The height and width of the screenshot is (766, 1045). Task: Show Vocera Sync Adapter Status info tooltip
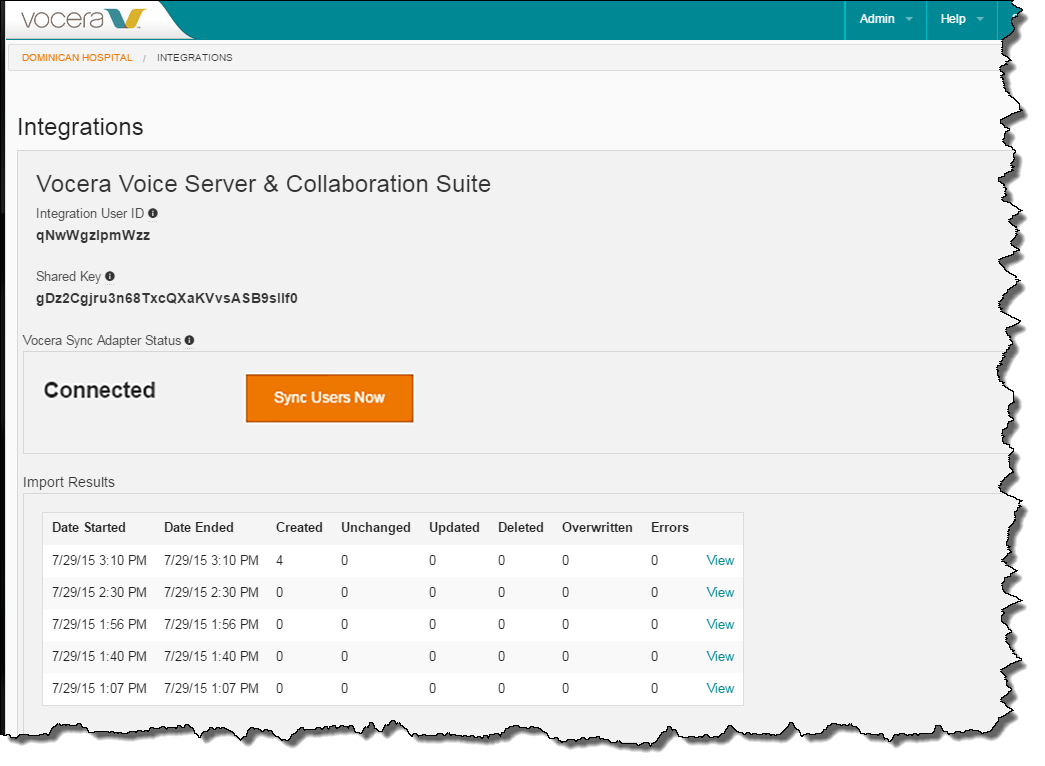coord(189,340)
